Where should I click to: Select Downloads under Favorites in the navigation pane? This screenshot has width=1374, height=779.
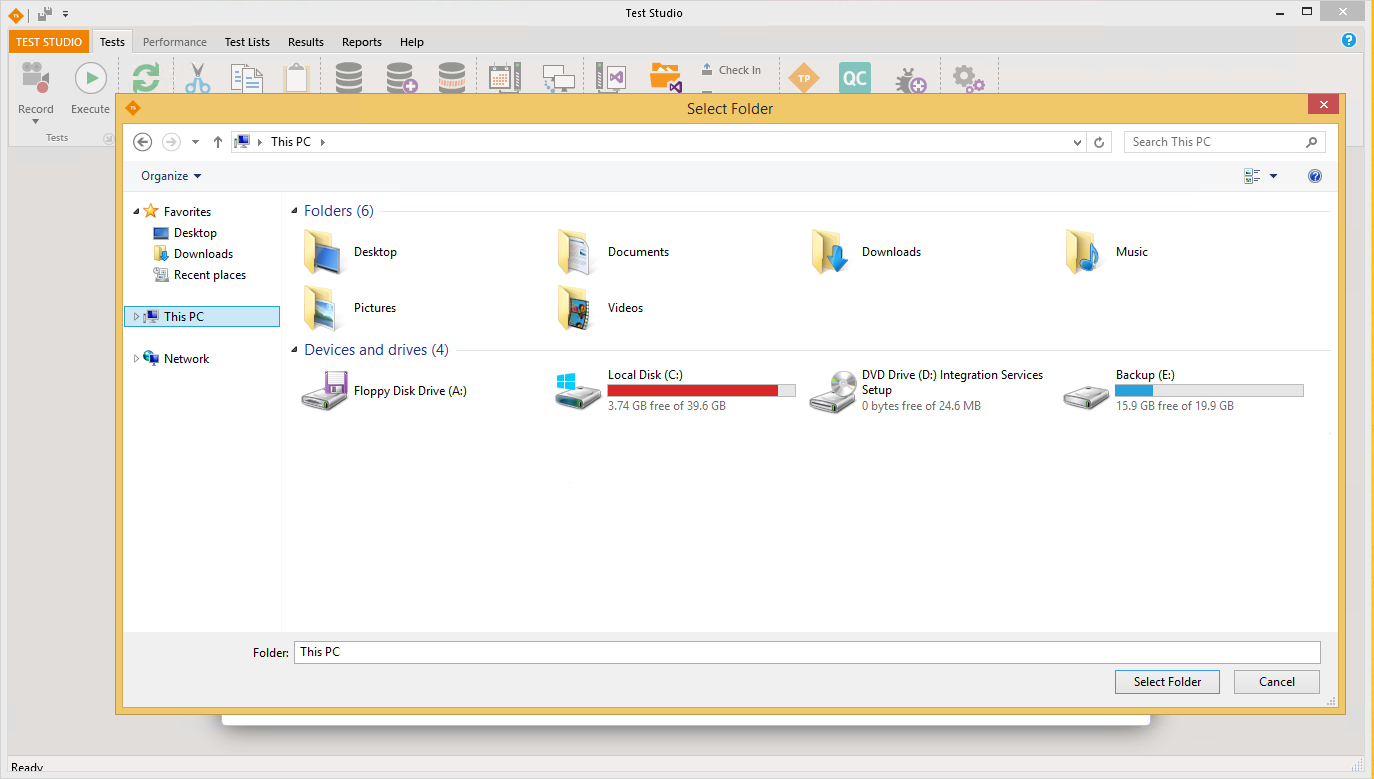coord(193,254)
